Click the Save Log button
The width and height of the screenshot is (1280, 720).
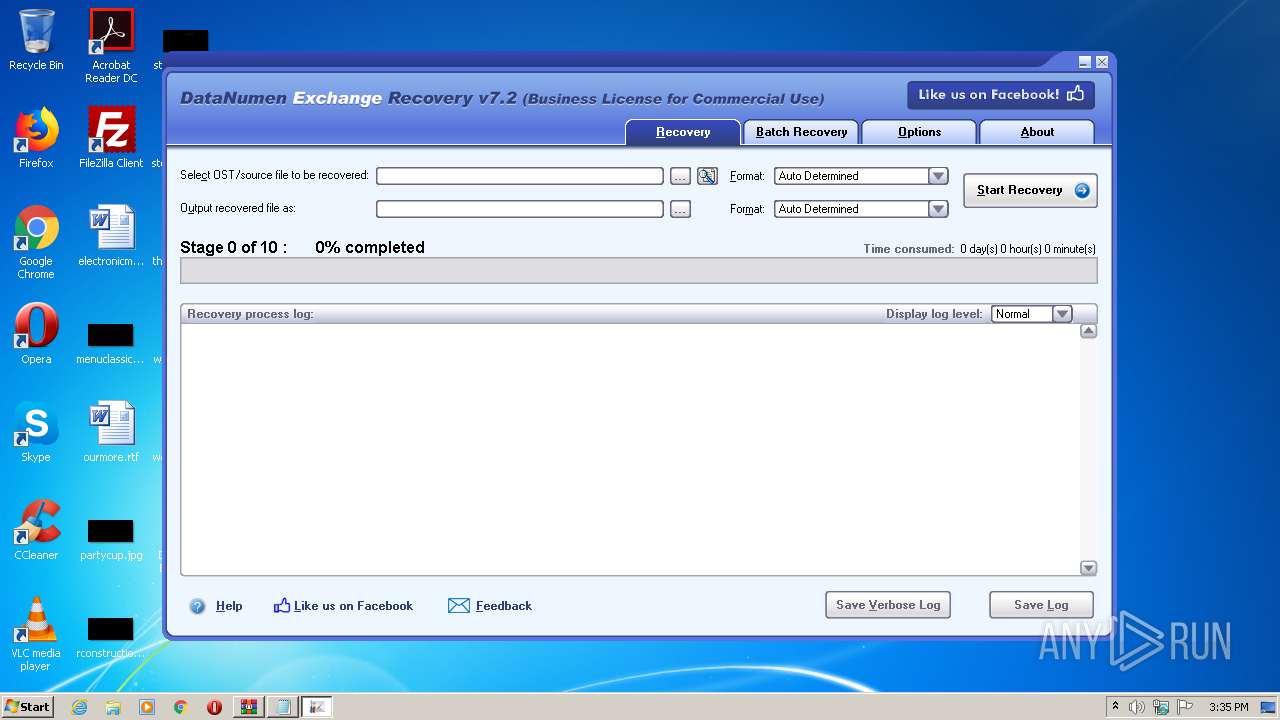(1041, 605)
